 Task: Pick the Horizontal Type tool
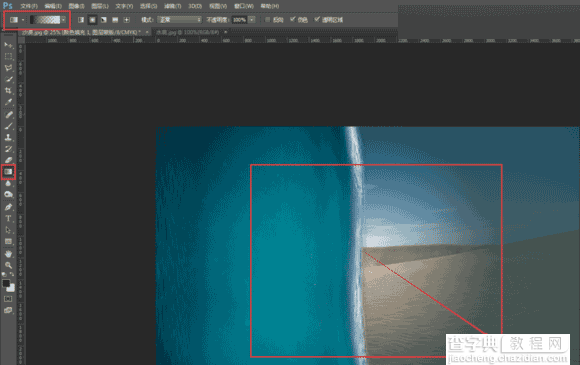tap(8, 219)
